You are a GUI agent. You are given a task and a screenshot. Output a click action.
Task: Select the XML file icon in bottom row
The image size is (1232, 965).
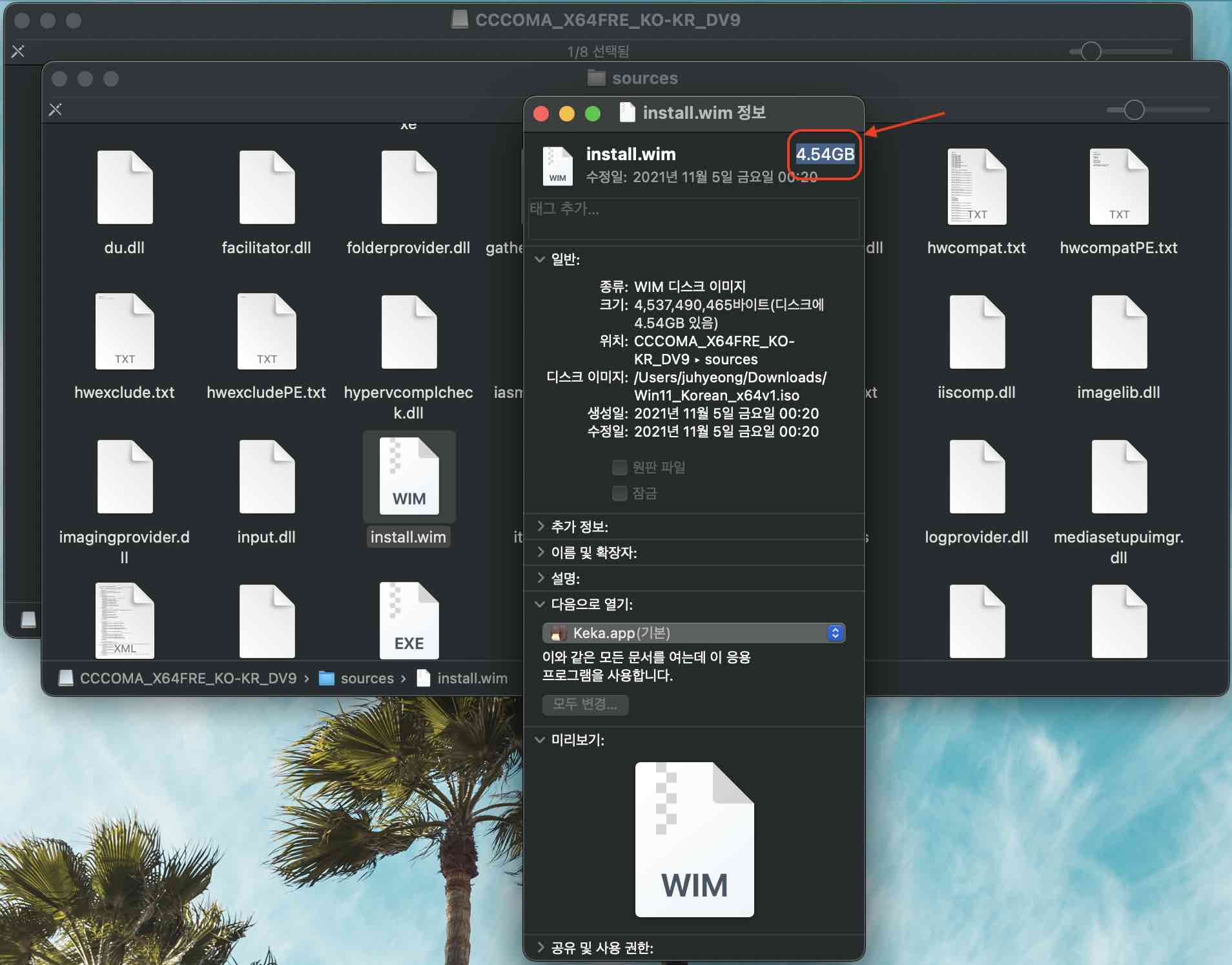click(x=125, y=620)
